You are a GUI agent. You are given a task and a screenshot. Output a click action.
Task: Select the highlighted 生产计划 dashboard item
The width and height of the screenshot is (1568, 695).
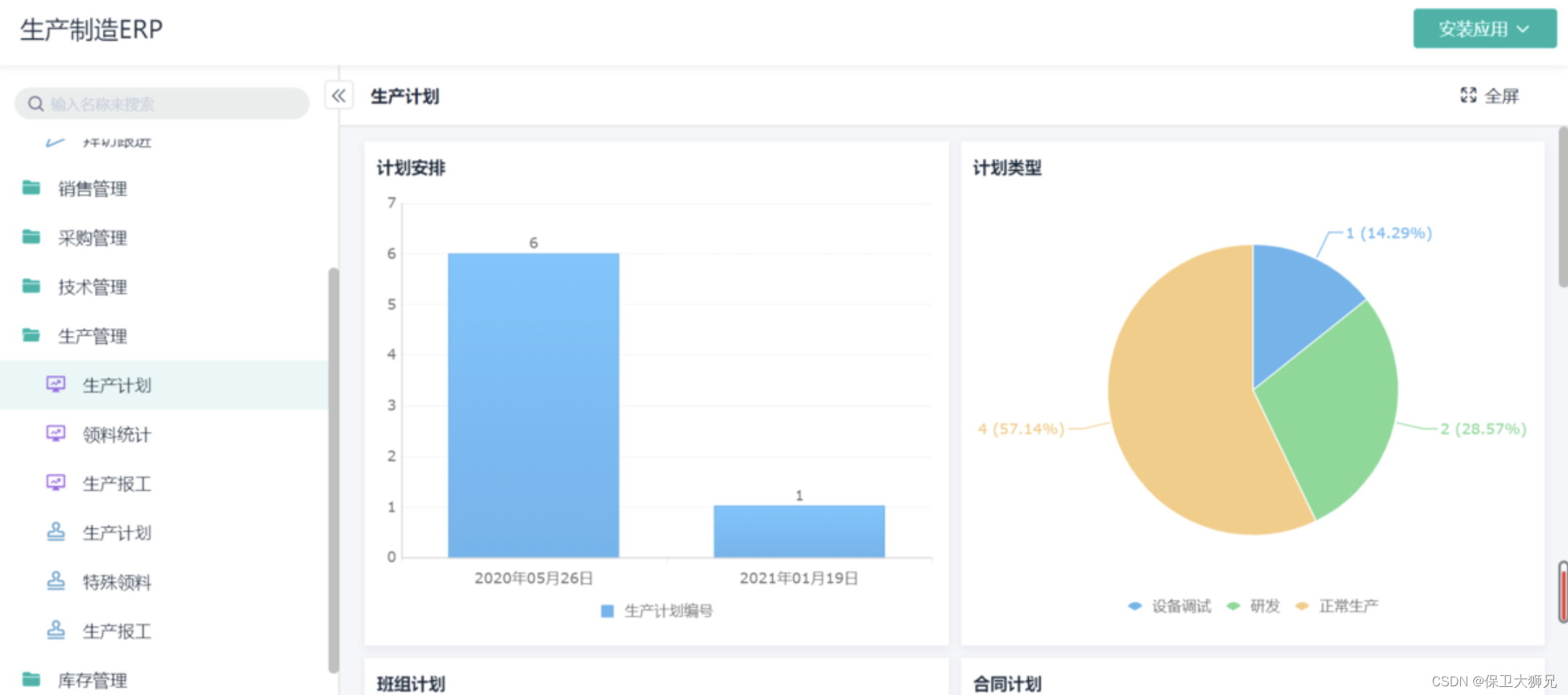[x=164, y=385]
